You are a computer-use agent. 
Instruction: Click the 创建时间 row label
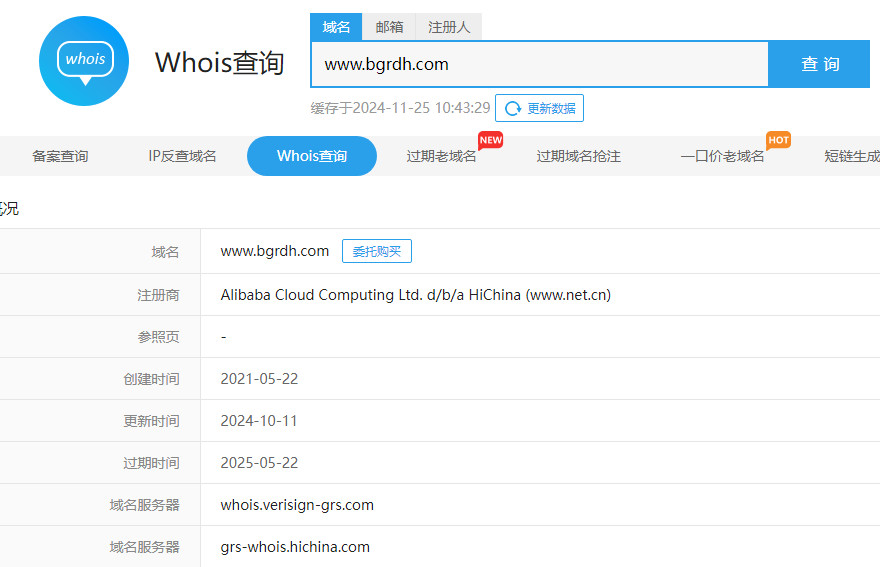click(152, 379)
